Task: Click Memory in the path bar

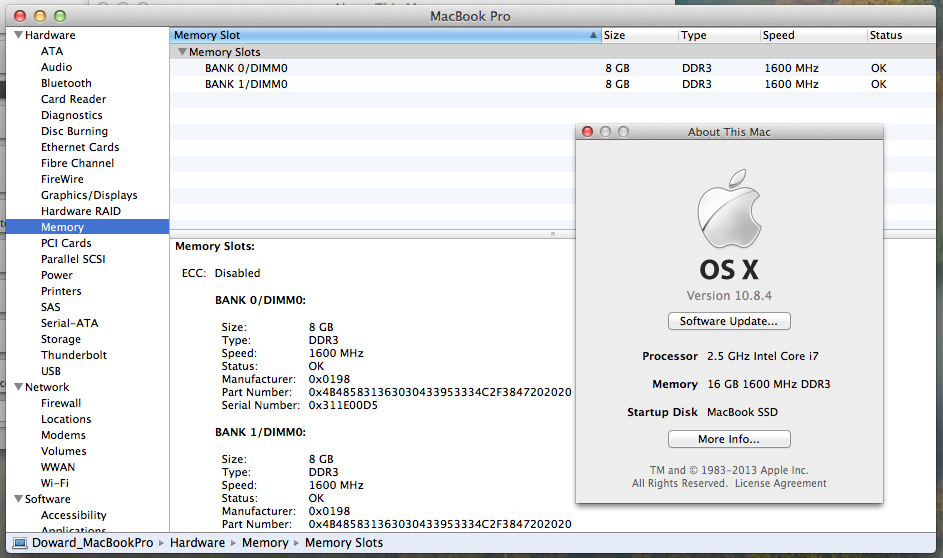Action: (x=265, y=543)
